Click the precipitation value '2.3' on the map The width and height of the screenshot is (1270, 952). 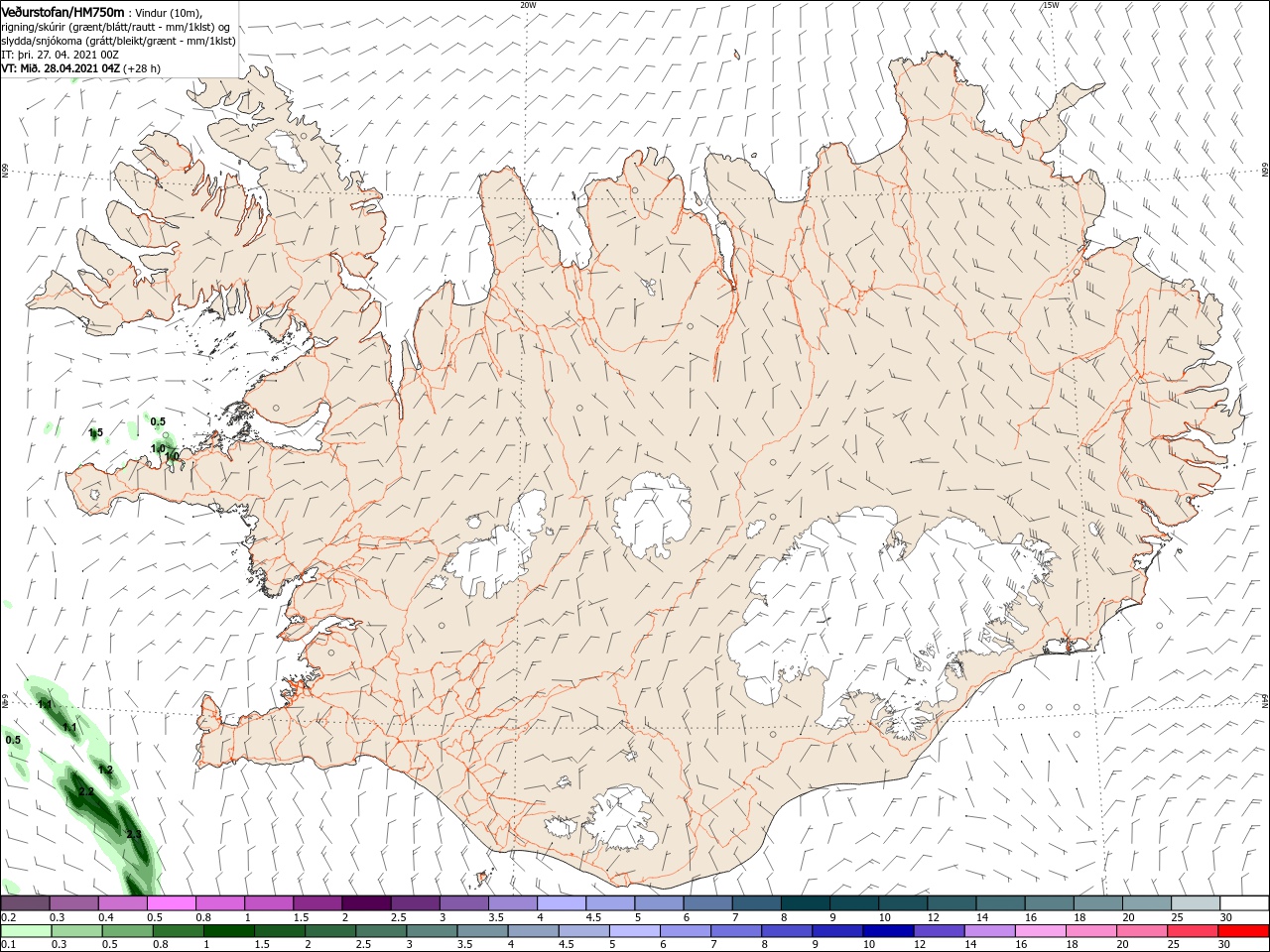point(134,835)
